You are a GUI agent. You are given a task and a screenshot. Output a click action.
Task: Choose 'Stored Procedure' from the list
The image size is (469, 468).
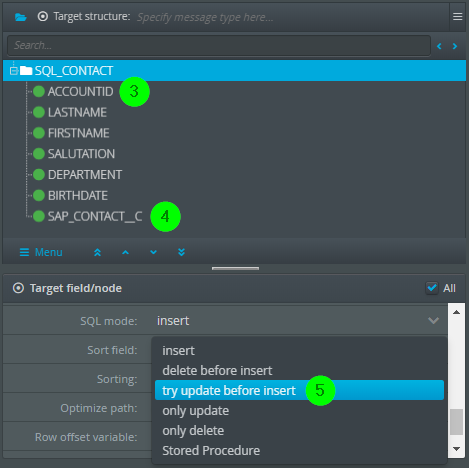tap(211, 451)
